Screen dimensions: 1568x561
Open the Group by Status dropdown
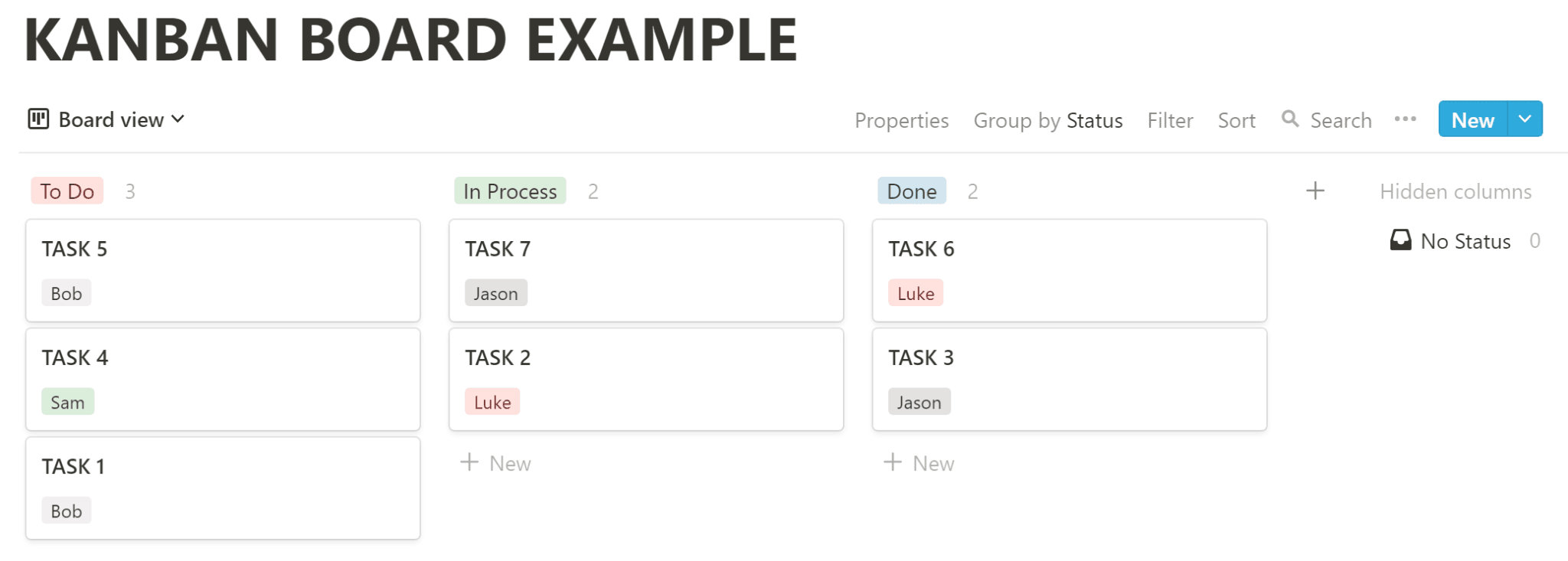click(x=1048, y=120)
